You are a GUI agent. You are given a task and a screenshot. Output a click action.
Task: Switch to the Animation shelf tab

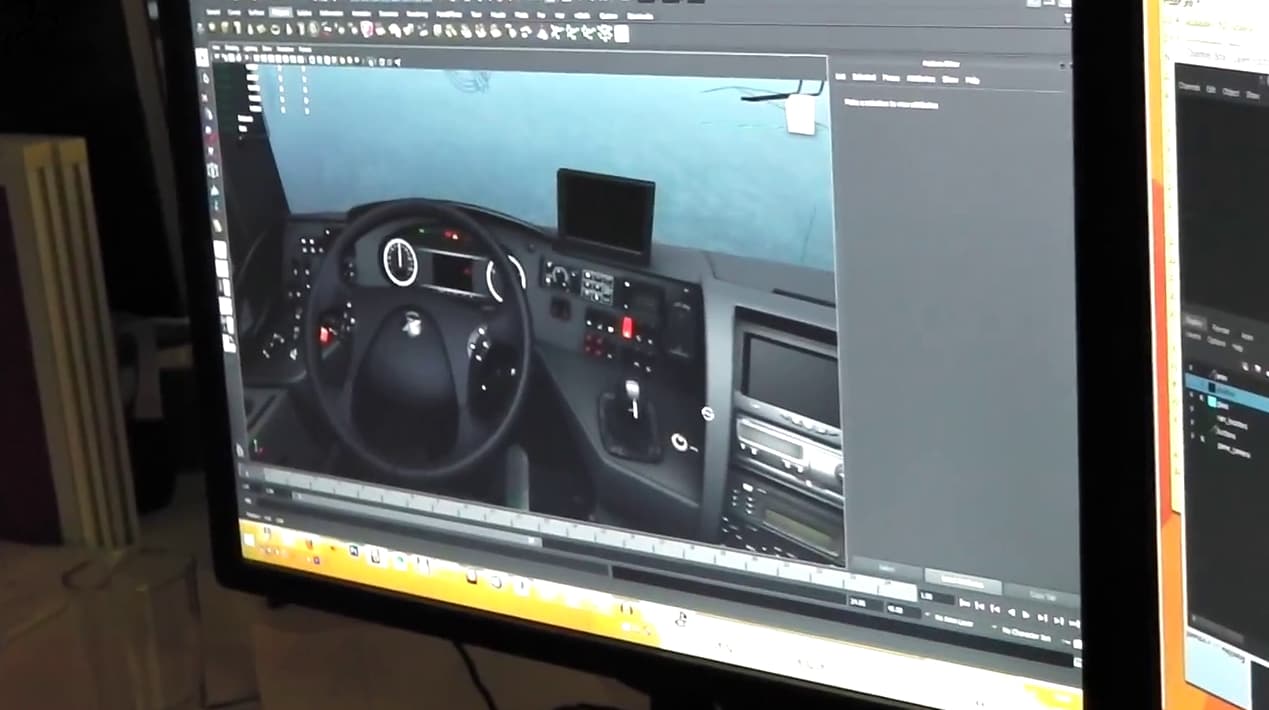(x=359, y=12)
